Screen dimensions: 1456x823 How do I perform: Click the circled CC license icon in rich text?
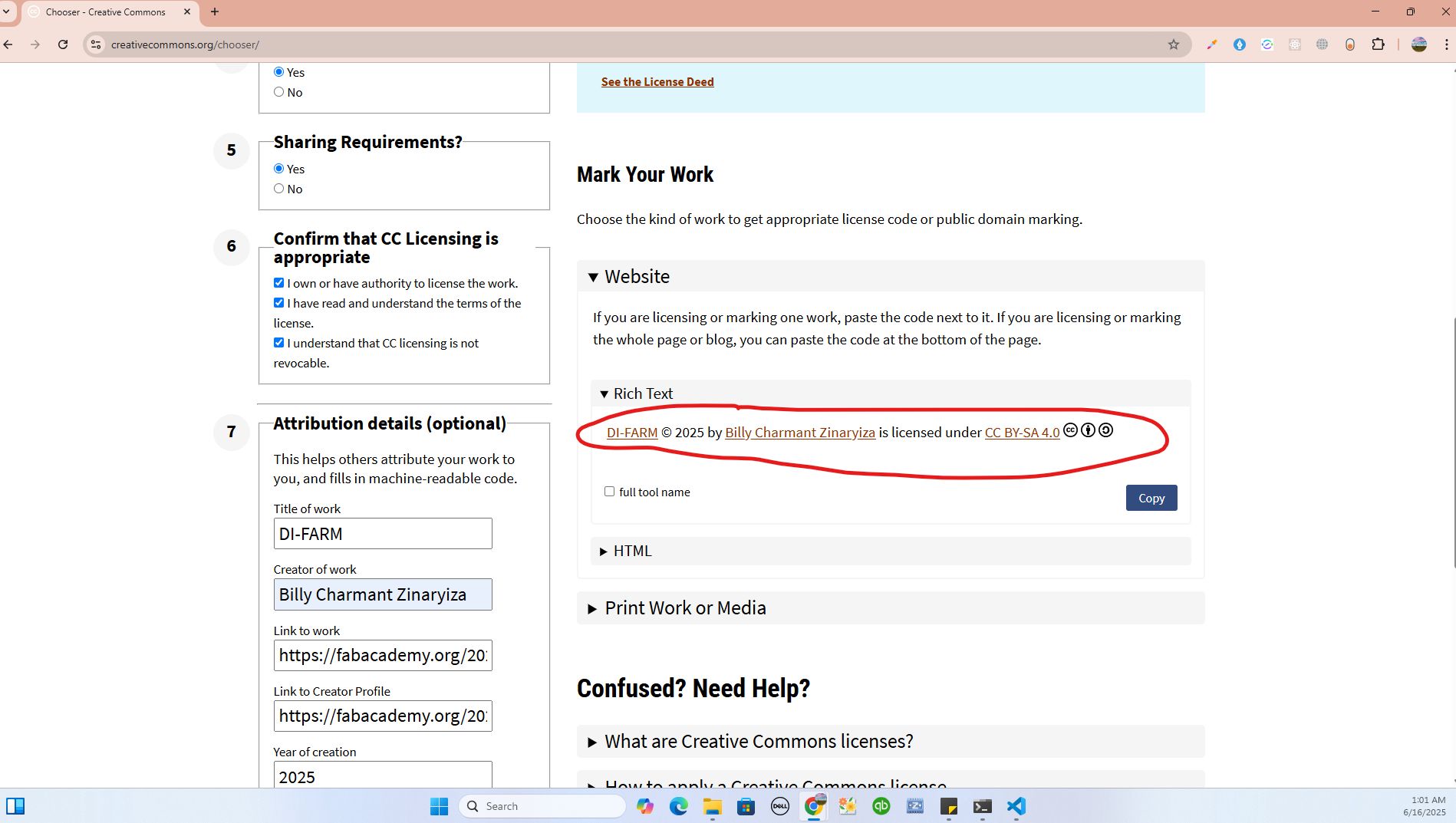pos(1070,430)
